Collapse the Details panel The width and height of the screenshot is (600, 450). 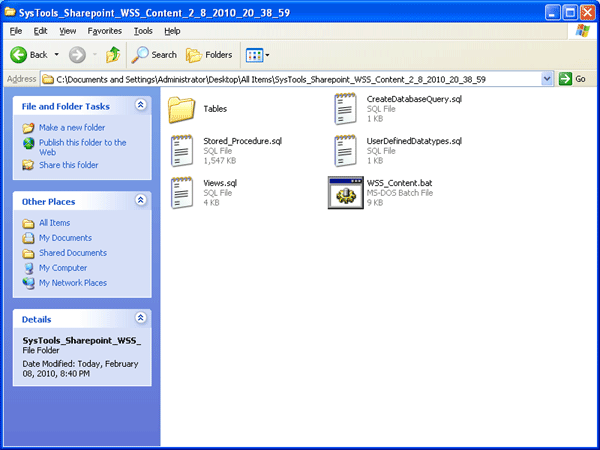(140, 318)
